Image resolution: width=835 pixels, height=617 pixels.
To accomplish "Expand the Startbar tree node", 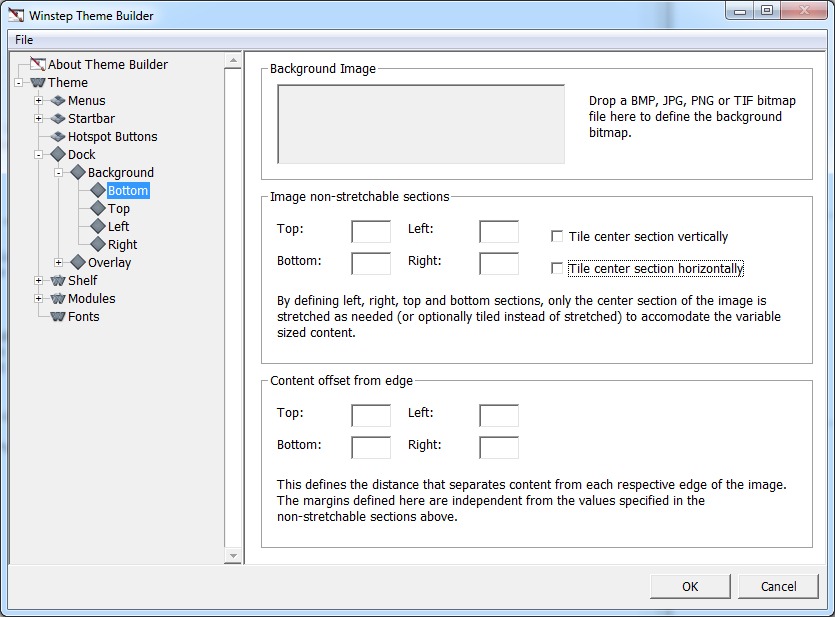I will 38,119.
